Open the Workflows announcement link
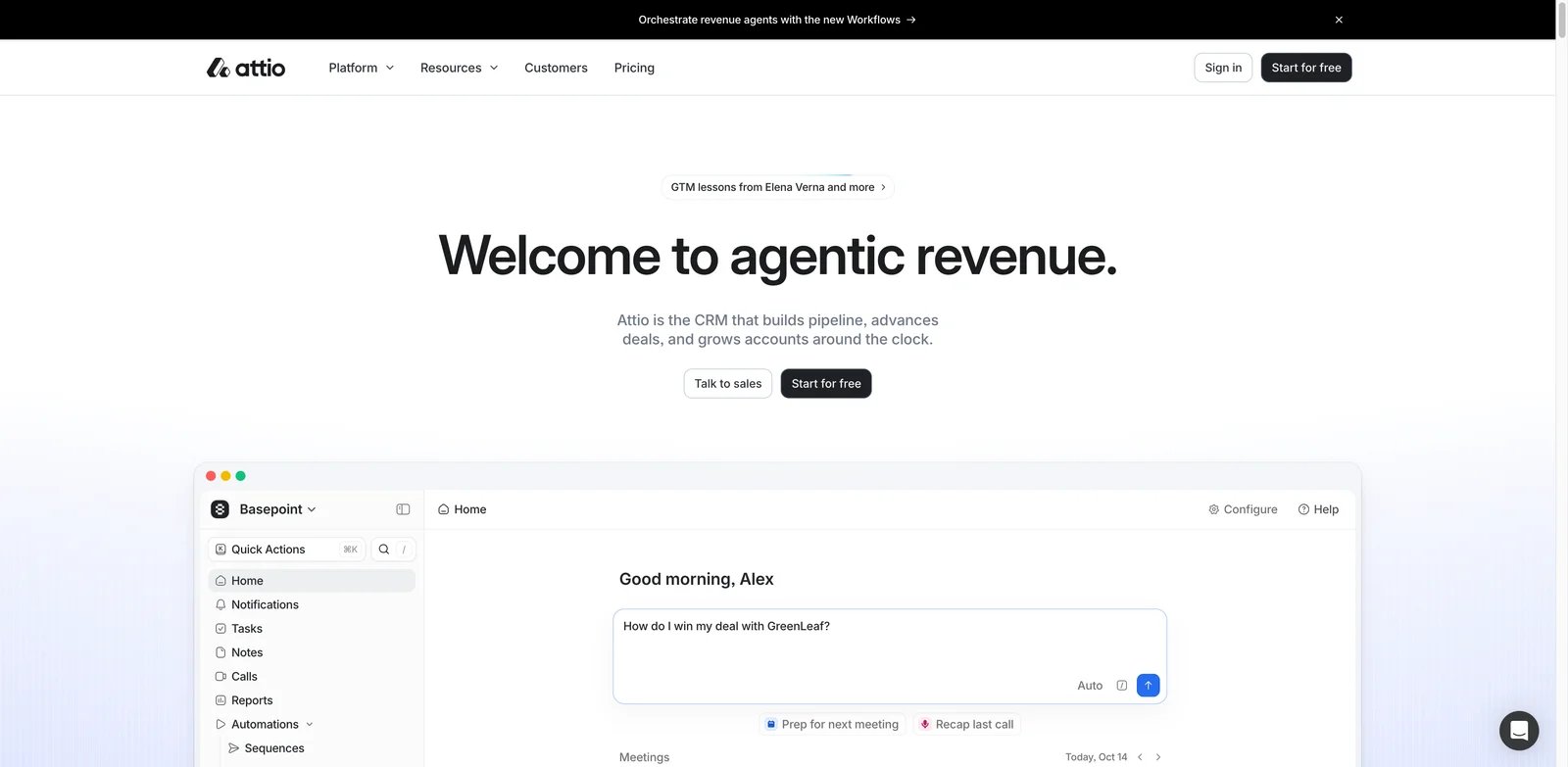 point(777,20)
